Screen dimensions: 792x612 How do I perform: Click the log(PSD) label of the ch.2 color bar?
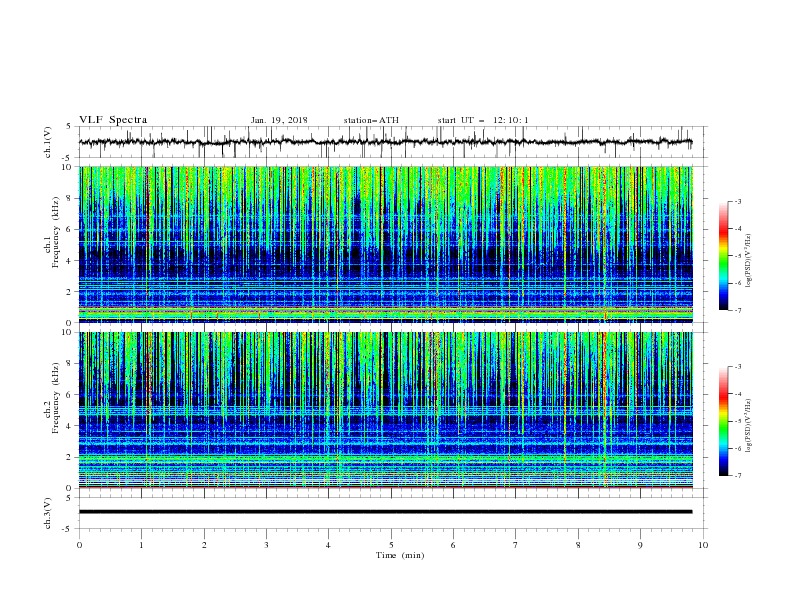(x=748, y=425)
